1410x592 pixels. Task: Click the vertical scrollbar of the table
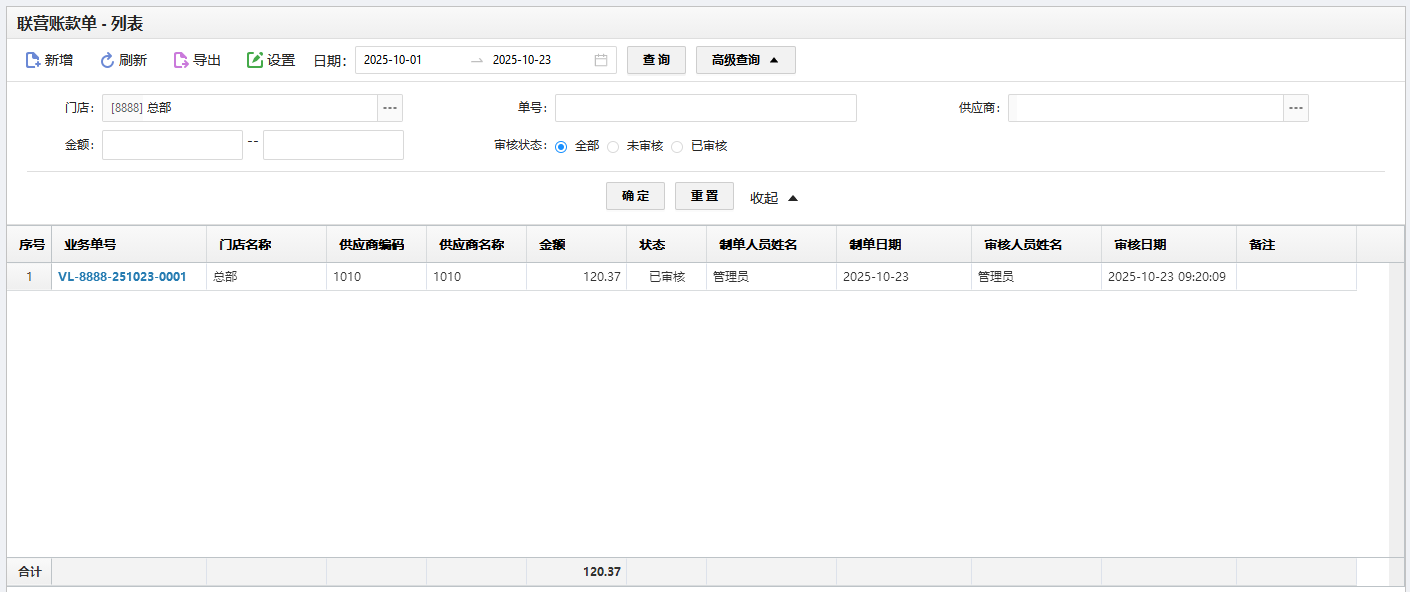pyautogui.click(x=1396, y=410)
